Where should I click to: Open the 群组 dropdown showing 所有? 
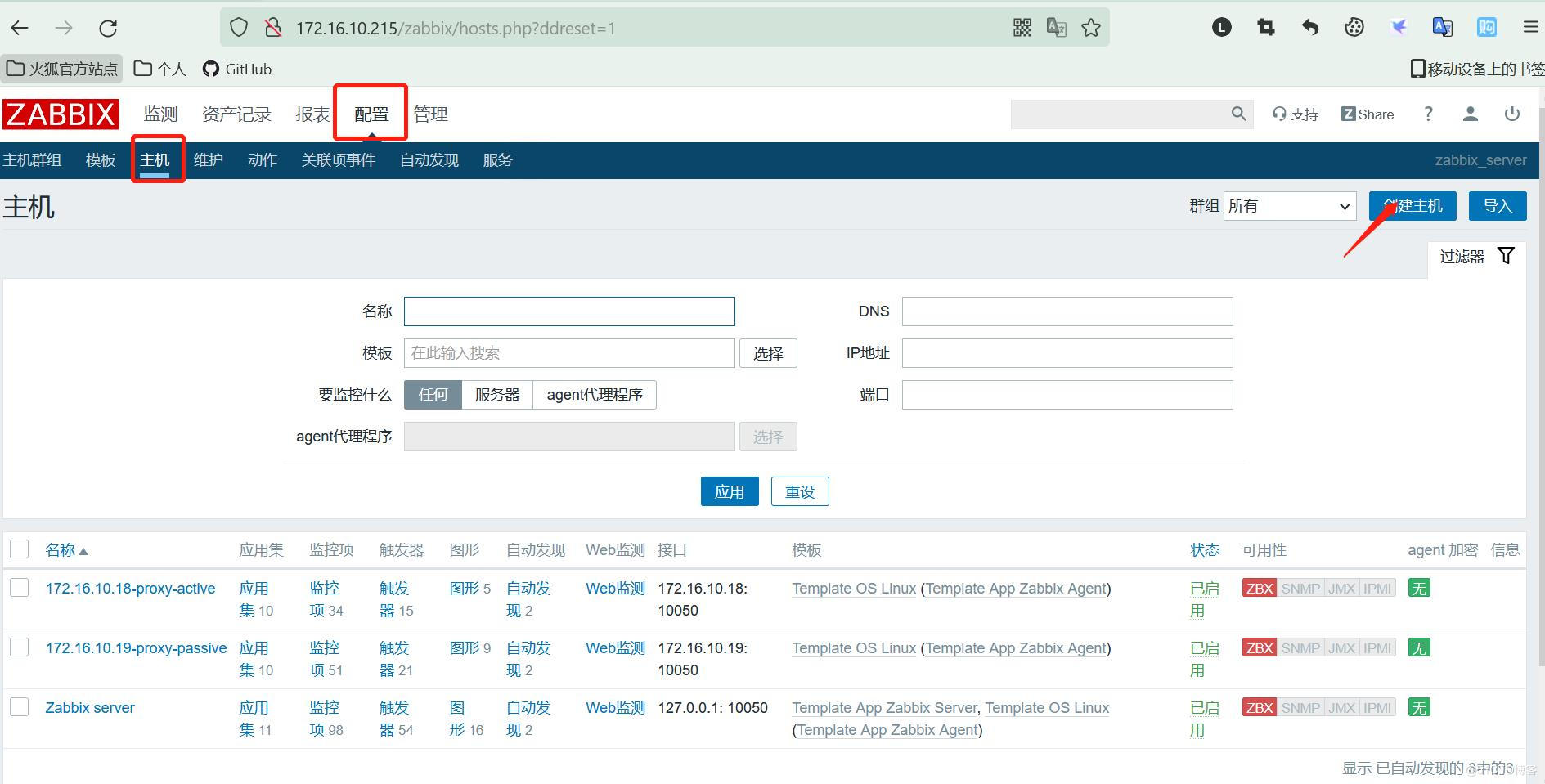click(x=1290, y=206)
